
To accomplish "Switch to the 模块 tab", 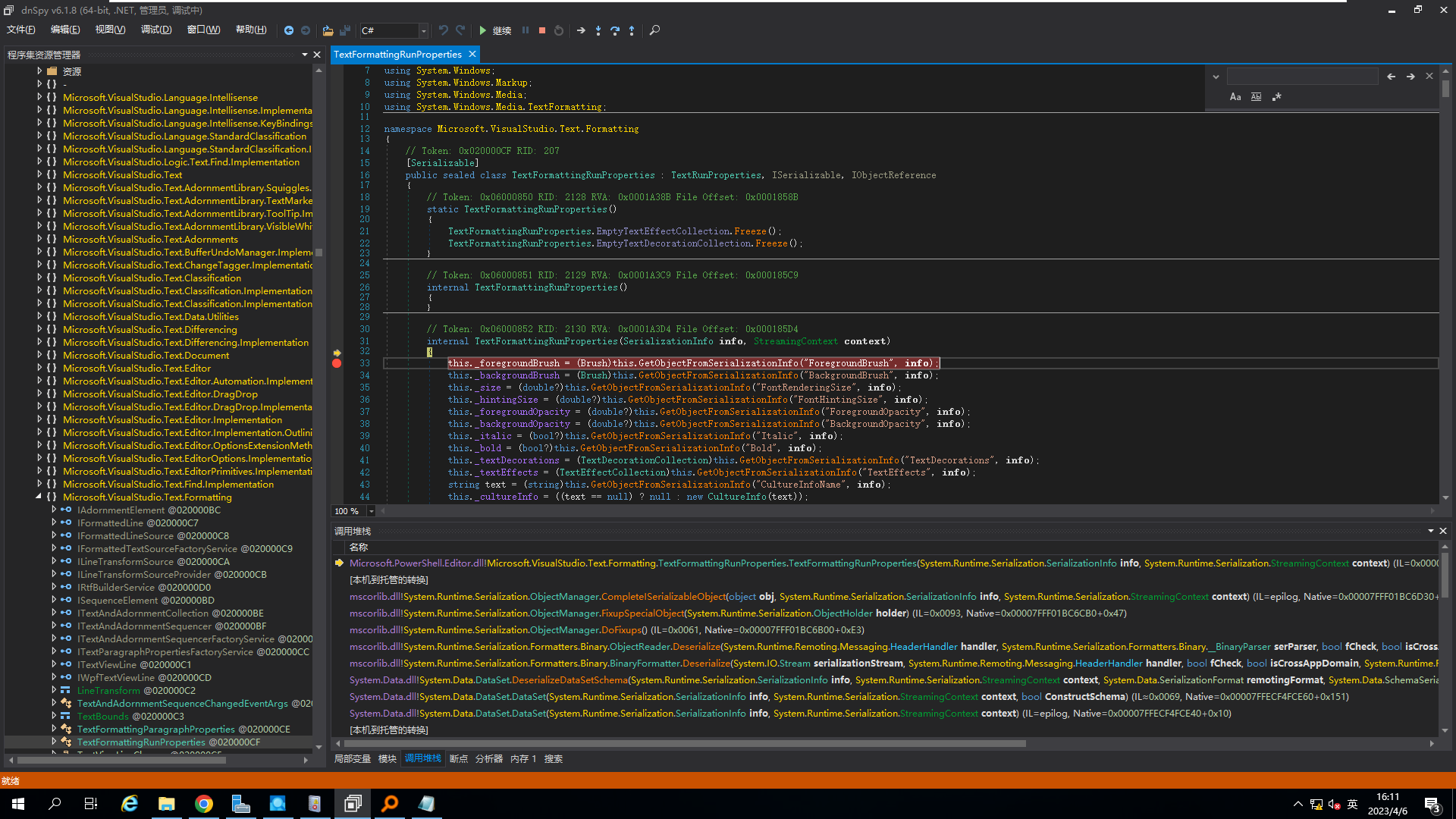I will point(388,758).
